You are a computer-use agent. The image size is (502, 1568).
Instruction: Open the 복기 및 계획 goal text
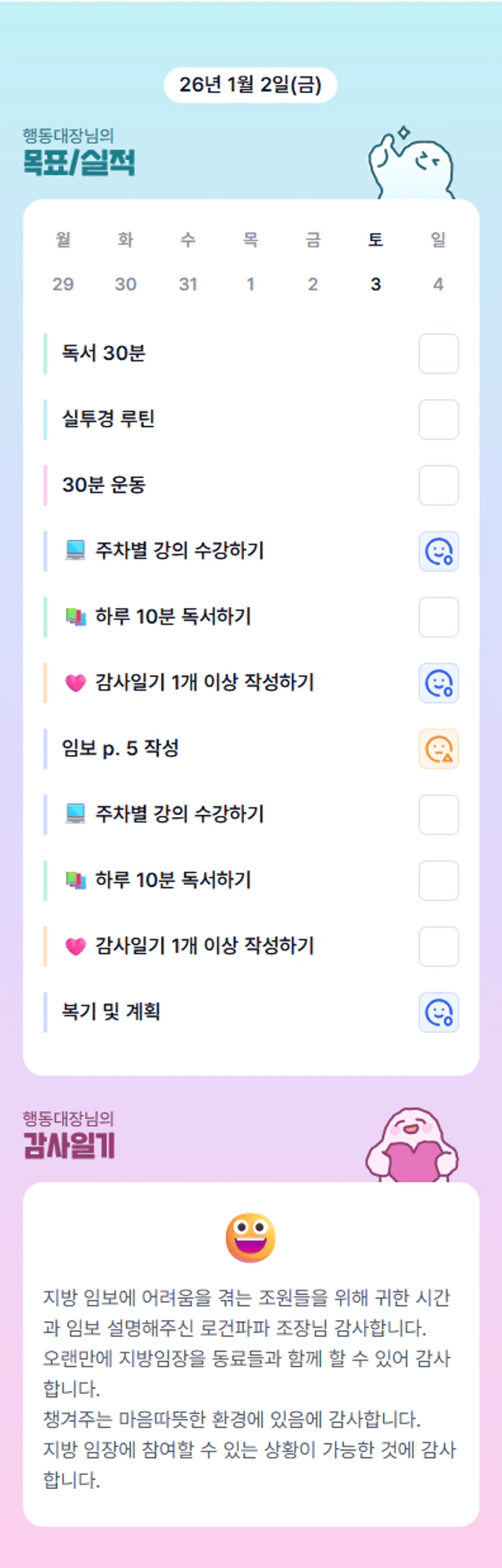tap(111, 1012)
